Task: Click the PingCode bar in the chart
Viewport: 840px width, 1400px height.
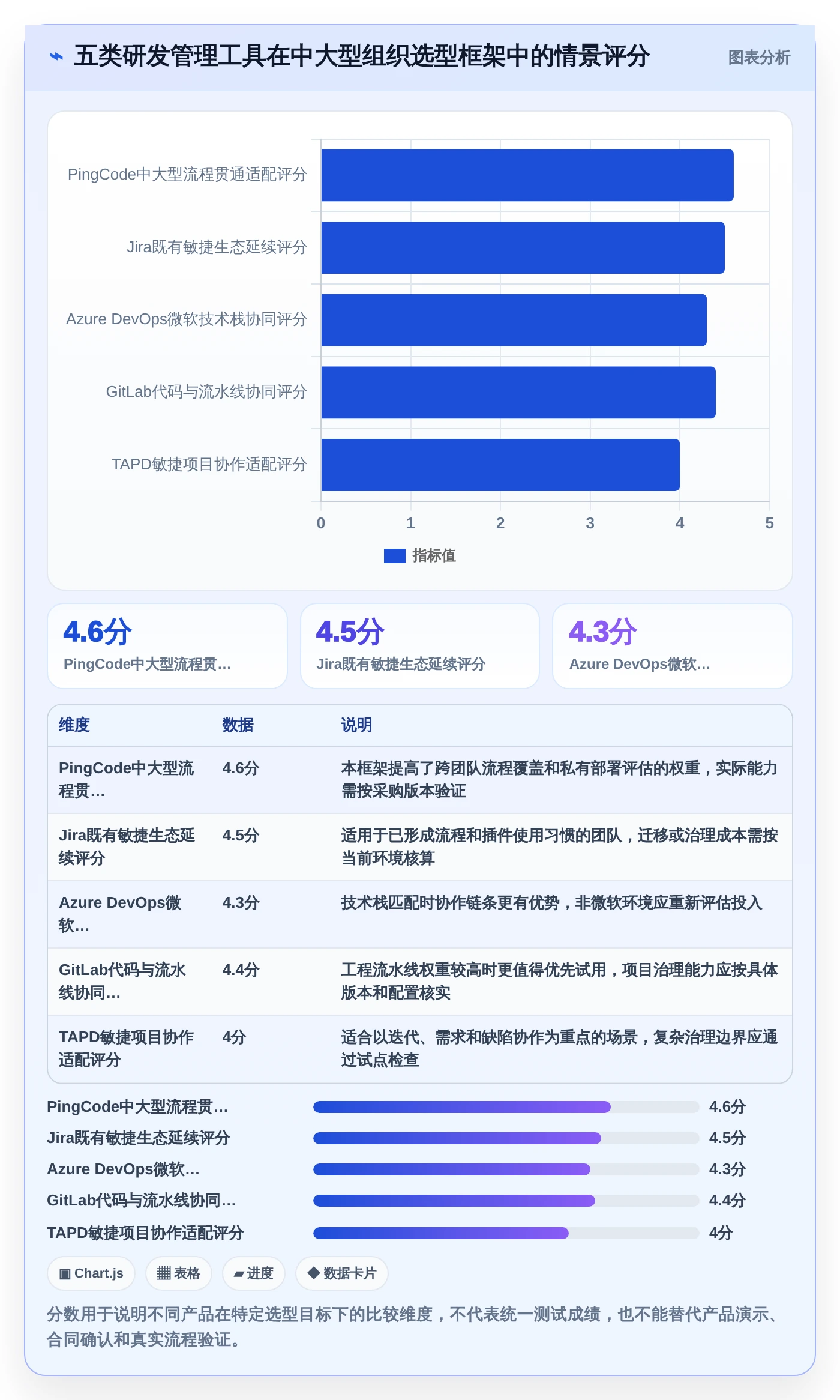Action: click(x=527, y=175)
